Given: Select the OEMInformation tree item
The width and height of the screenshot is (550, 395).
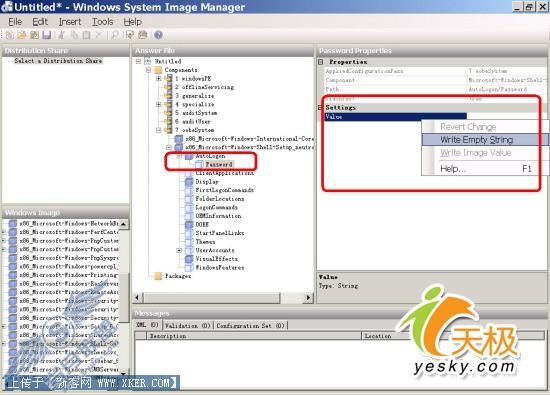Looking at the screenshot, I should [218, 216].
